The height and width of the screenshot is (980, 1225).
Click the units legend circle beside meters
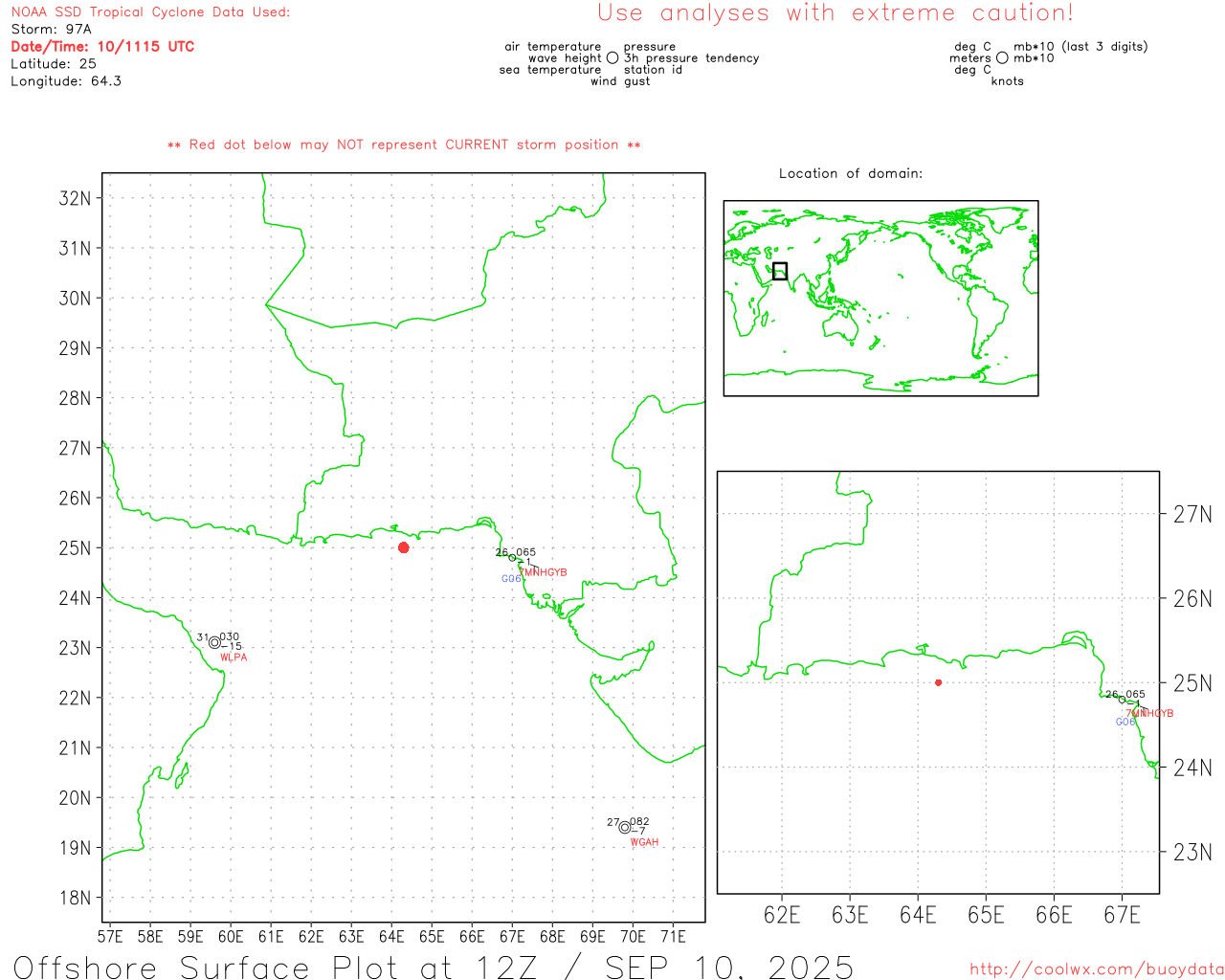[1002, 57]
